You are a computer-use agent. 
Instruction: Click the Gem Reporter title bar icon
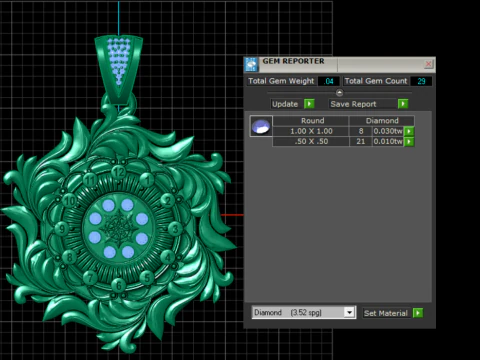251,64
